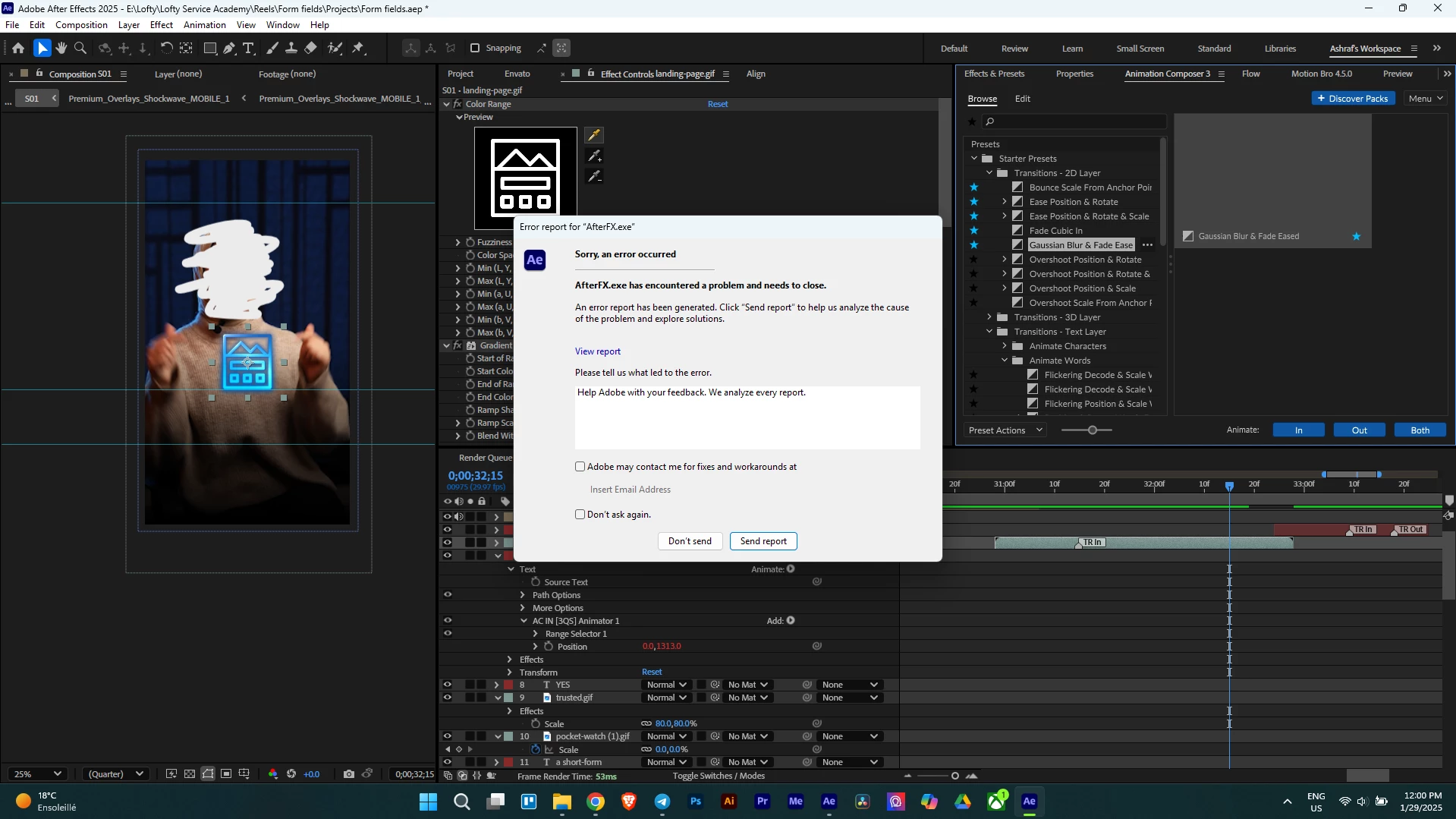Image resolution: width=1456 pixels, height=819 pixels.
Task: Go to the Home screen icon
Action: tap(18, 48)
